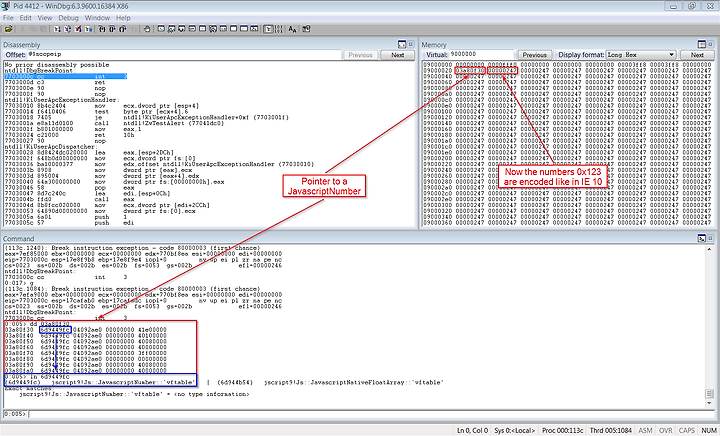Open the Registers window toolbar icon

[192, 29]
